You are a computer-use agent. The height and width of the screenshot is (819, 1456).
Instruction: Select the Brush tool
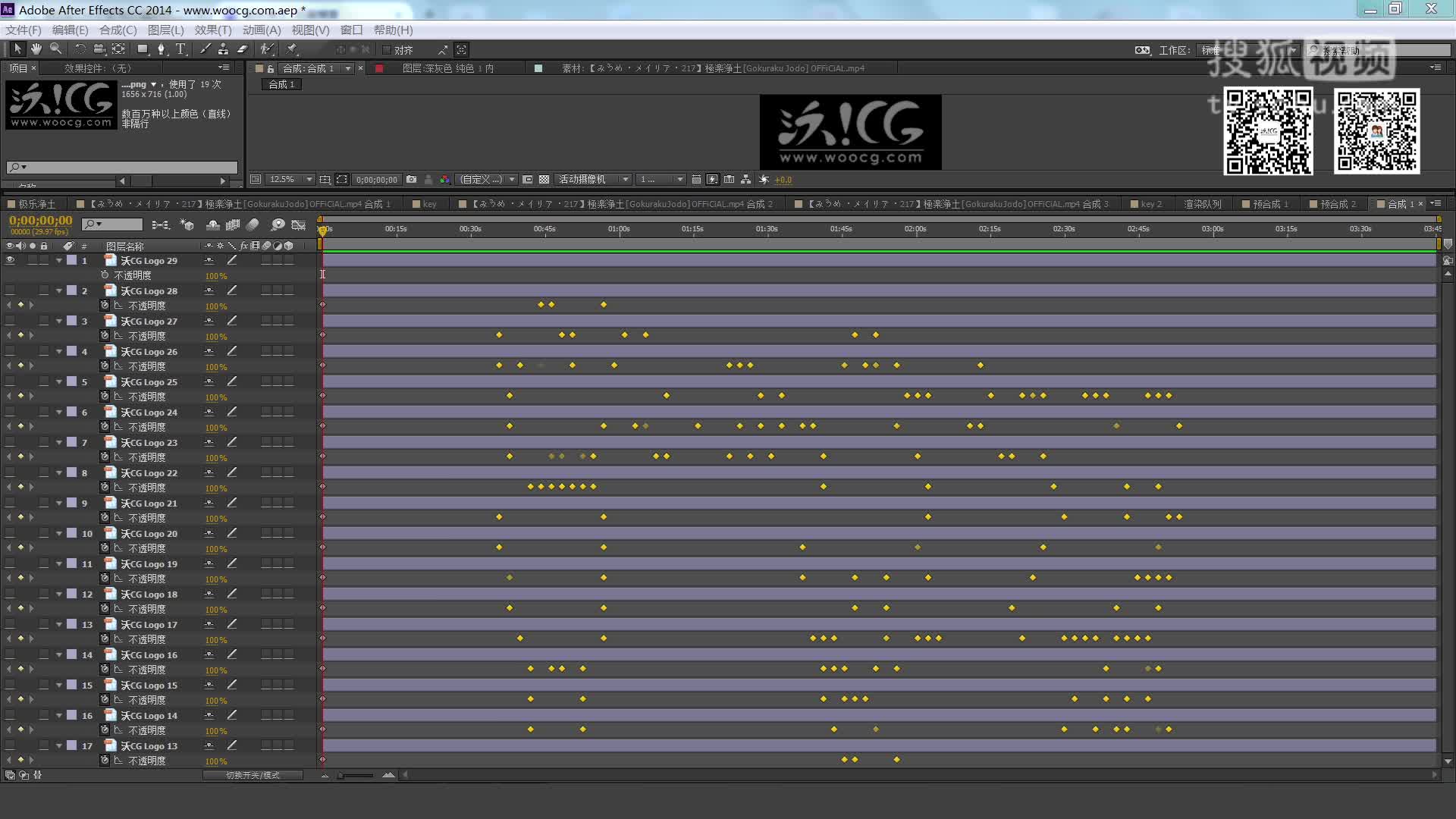pyautogui.click(x=205, y=49)
